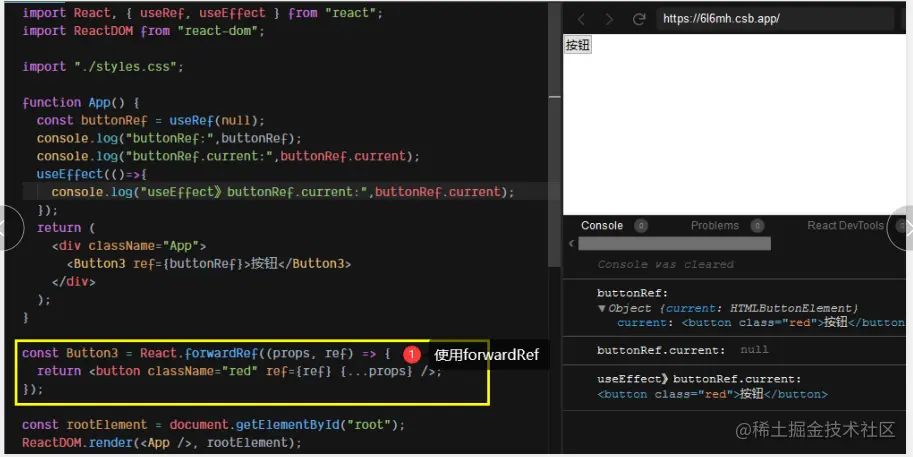Click the console prompt left chevron

(x=571, y=243)
